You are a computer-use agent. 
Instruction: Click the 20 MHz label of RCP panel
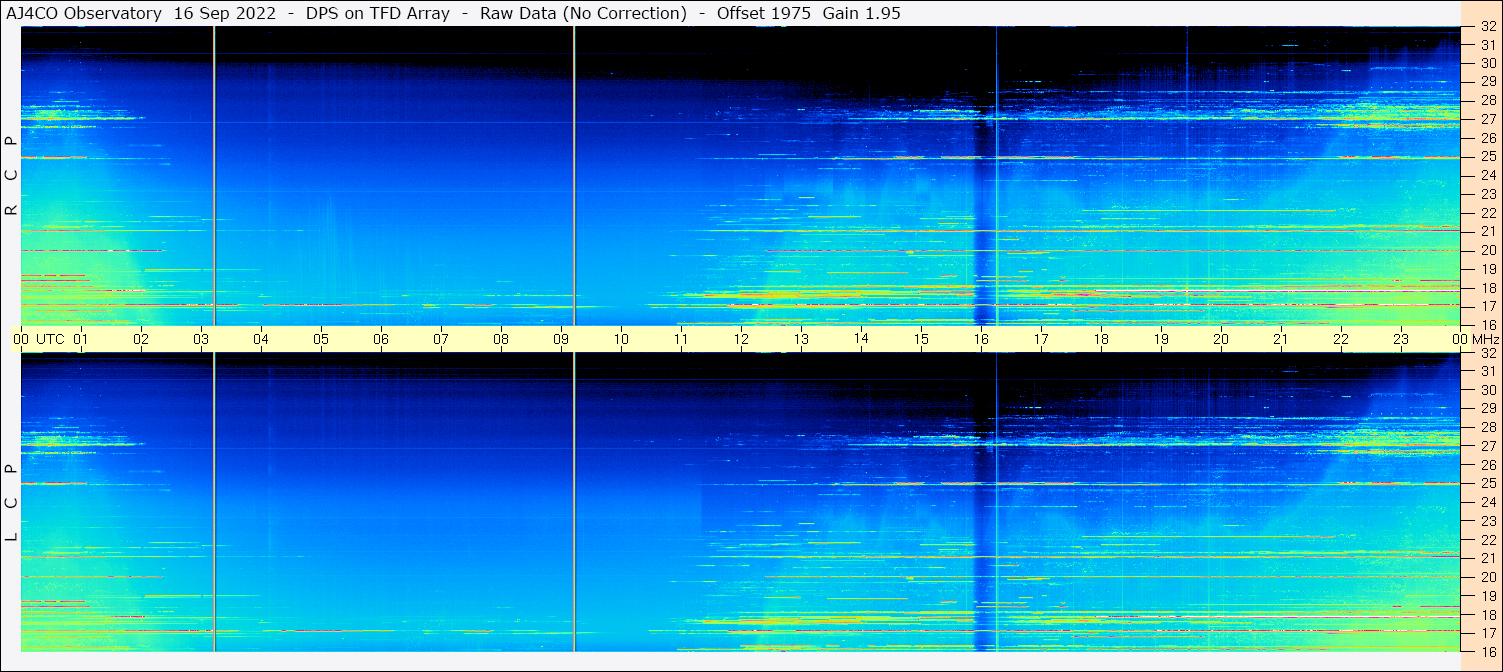[x=1487, y=250]
